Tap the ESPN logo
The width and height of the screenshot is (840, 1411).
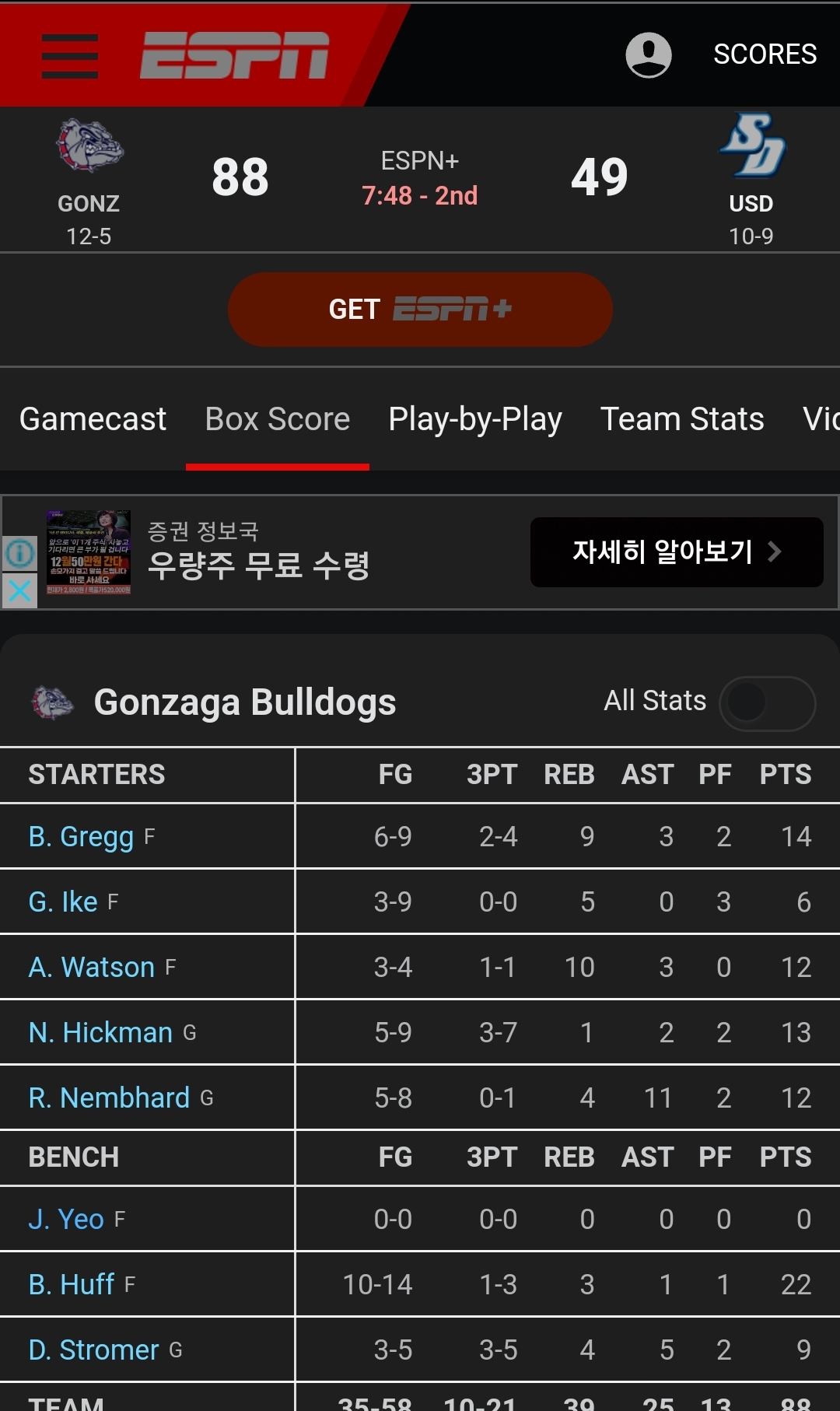(234, 55)
